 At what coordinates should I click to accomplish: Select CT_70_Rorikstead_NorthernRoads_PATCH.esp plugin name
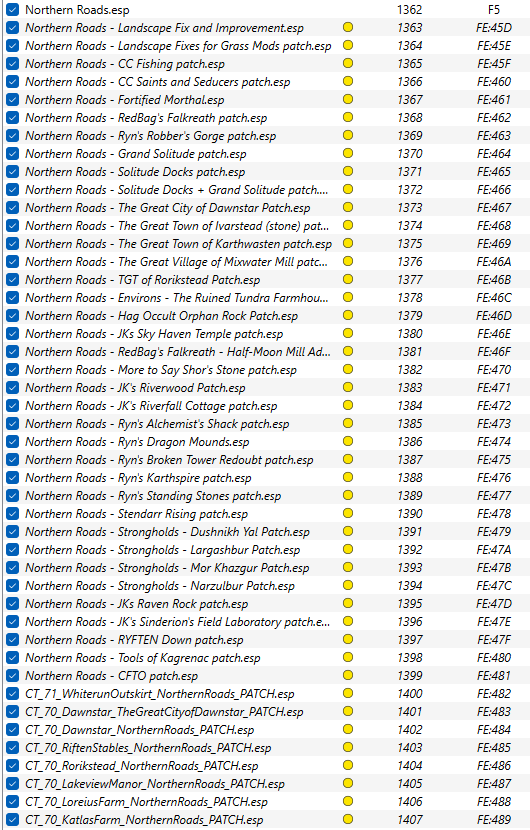pyautogui.click(x=142, y=766)
